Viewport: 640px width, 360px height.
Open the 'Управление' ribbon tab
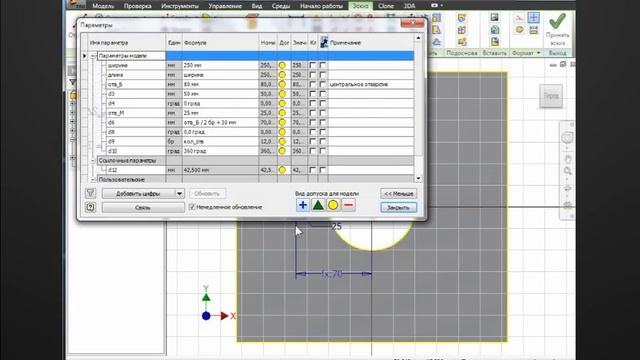[225, 6]
